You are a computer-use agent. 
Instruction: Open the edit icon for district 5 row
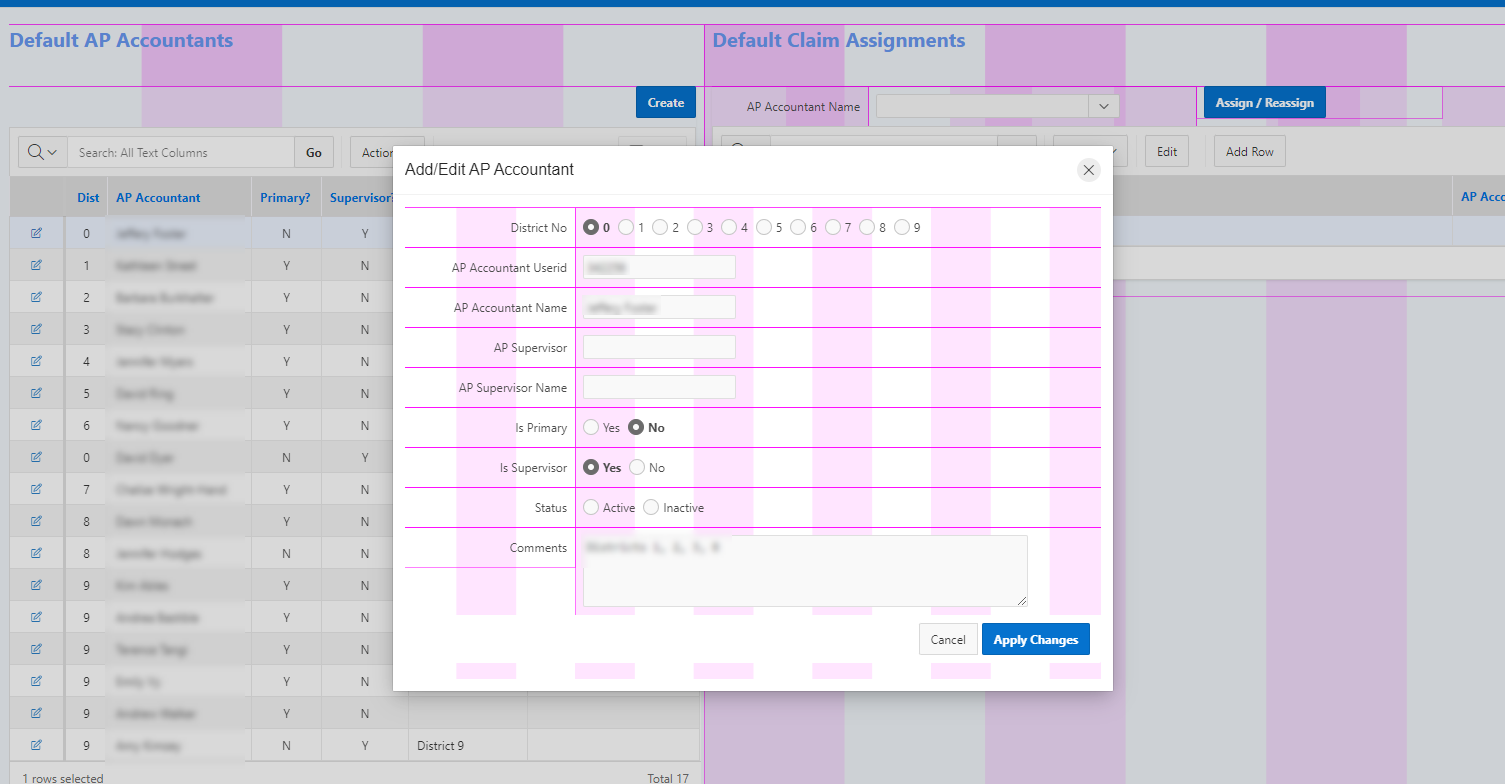click(37, 394)
